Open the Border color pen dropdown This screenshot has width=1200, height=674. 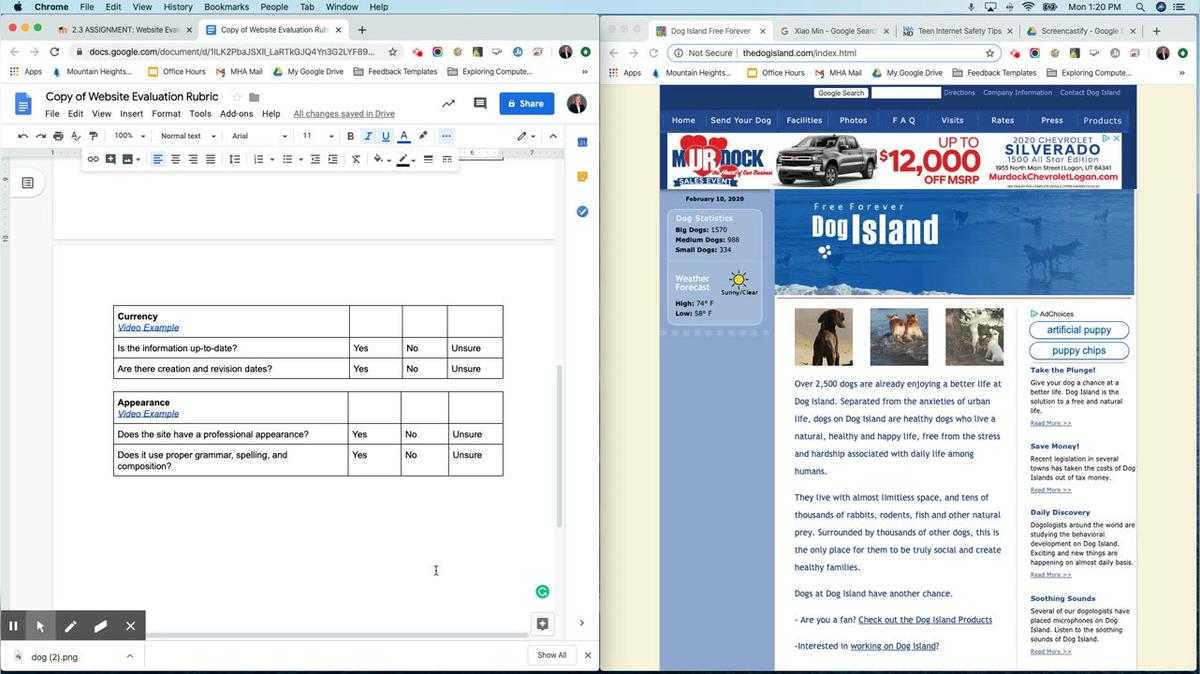click(406, 159)
